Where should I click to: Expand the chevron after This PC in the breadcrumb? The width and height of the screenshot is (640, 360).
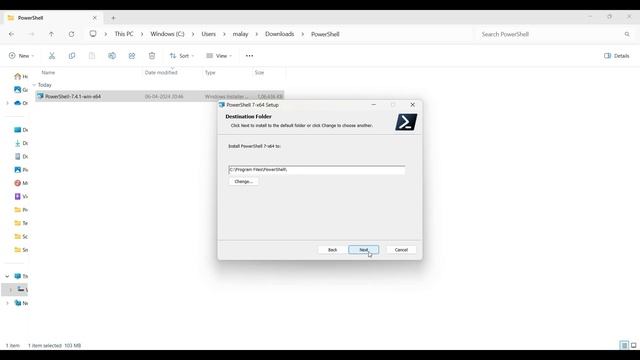pyautogui.click(x=142, y=34)
